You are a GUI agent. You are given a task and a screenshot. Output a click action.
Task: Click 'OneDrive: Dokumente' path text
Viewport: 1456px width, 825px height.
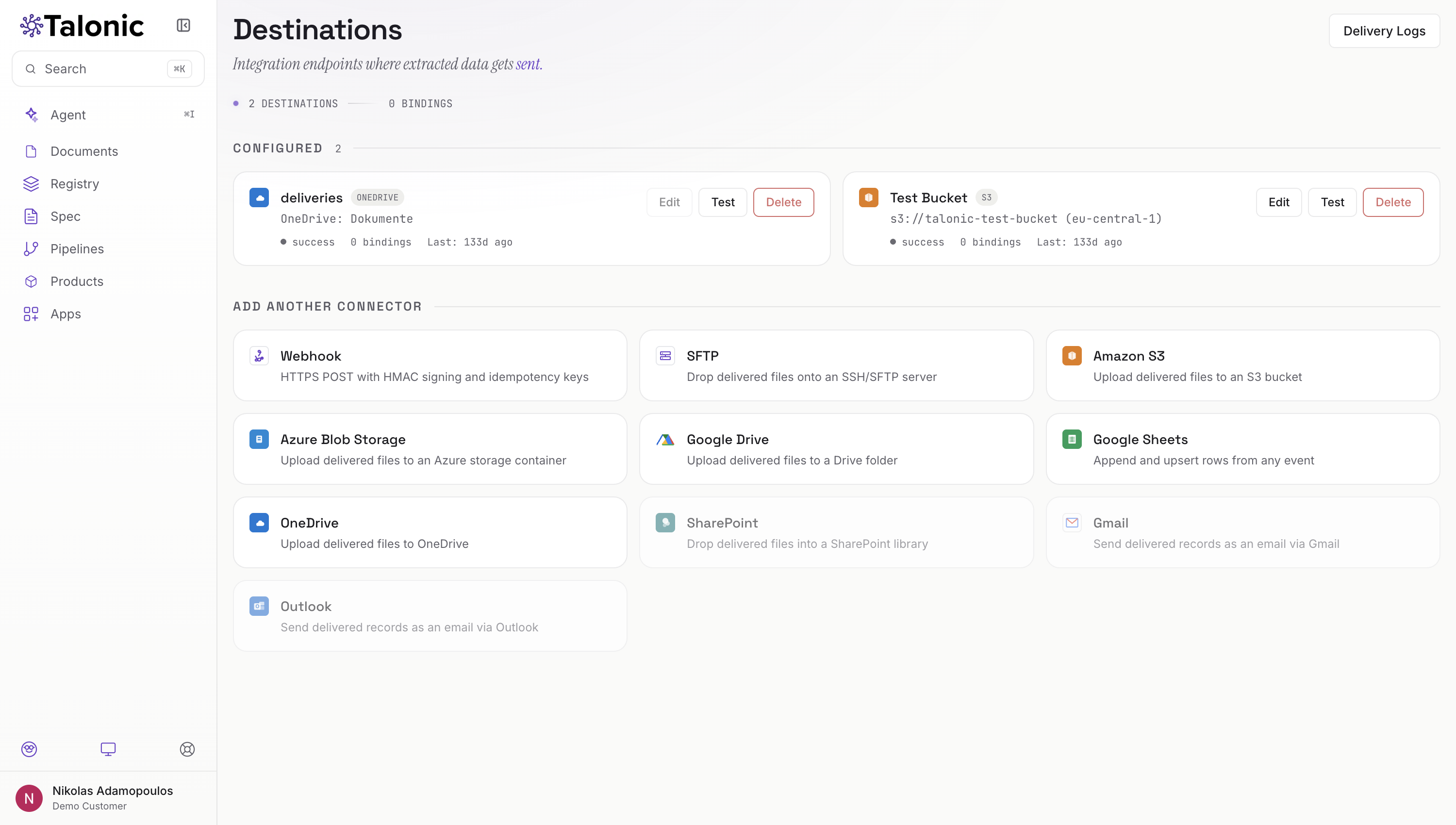347,219
